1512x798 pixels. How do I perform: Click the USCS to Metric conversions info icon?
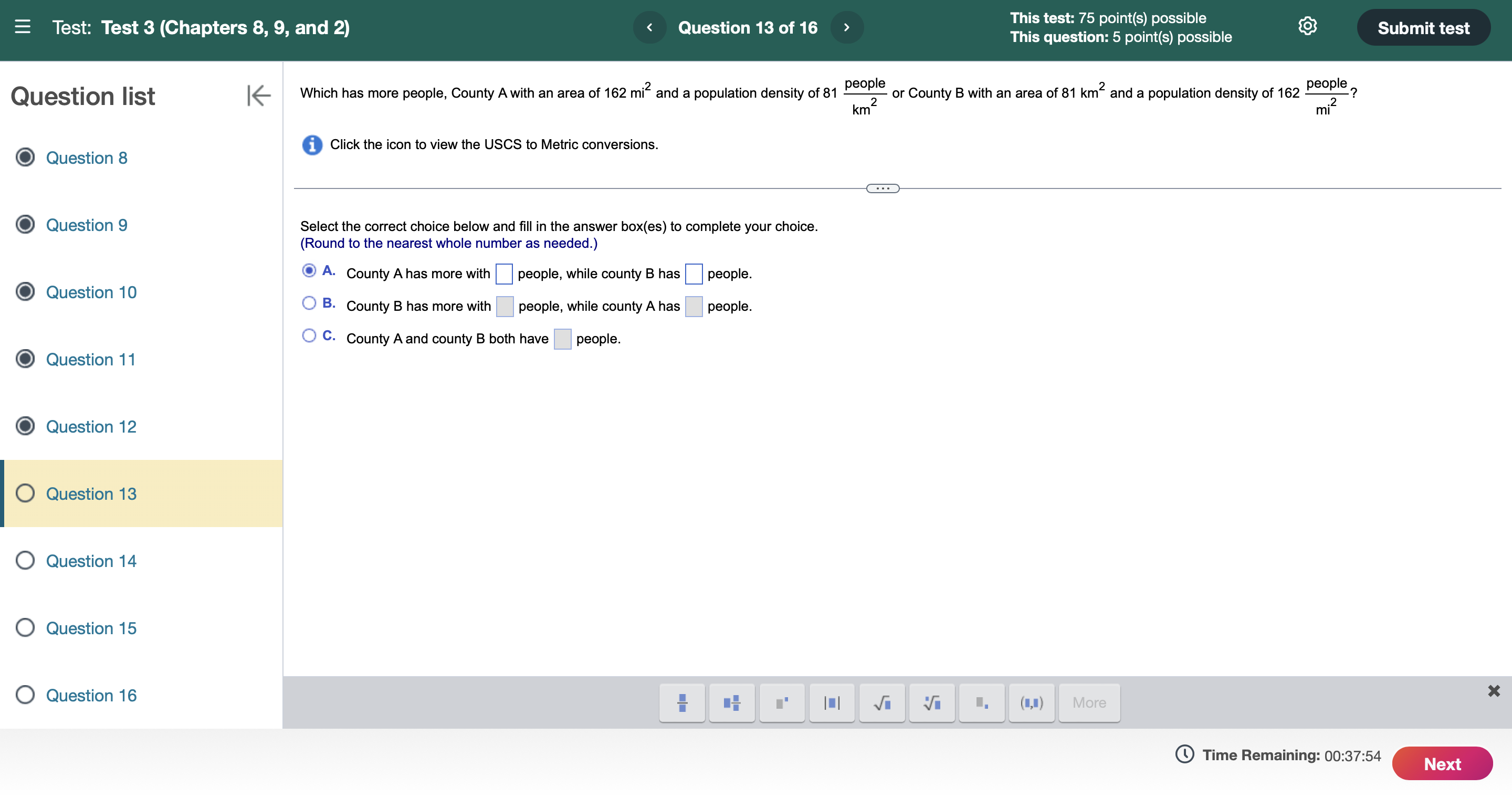312,144
